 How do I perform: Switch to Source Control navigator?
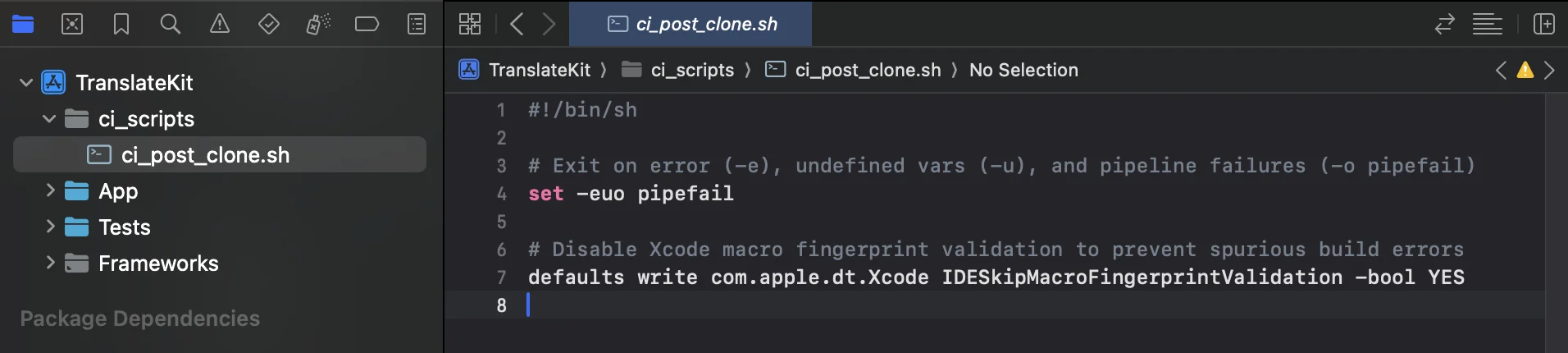pyautogui.click(x=72, y=25)
